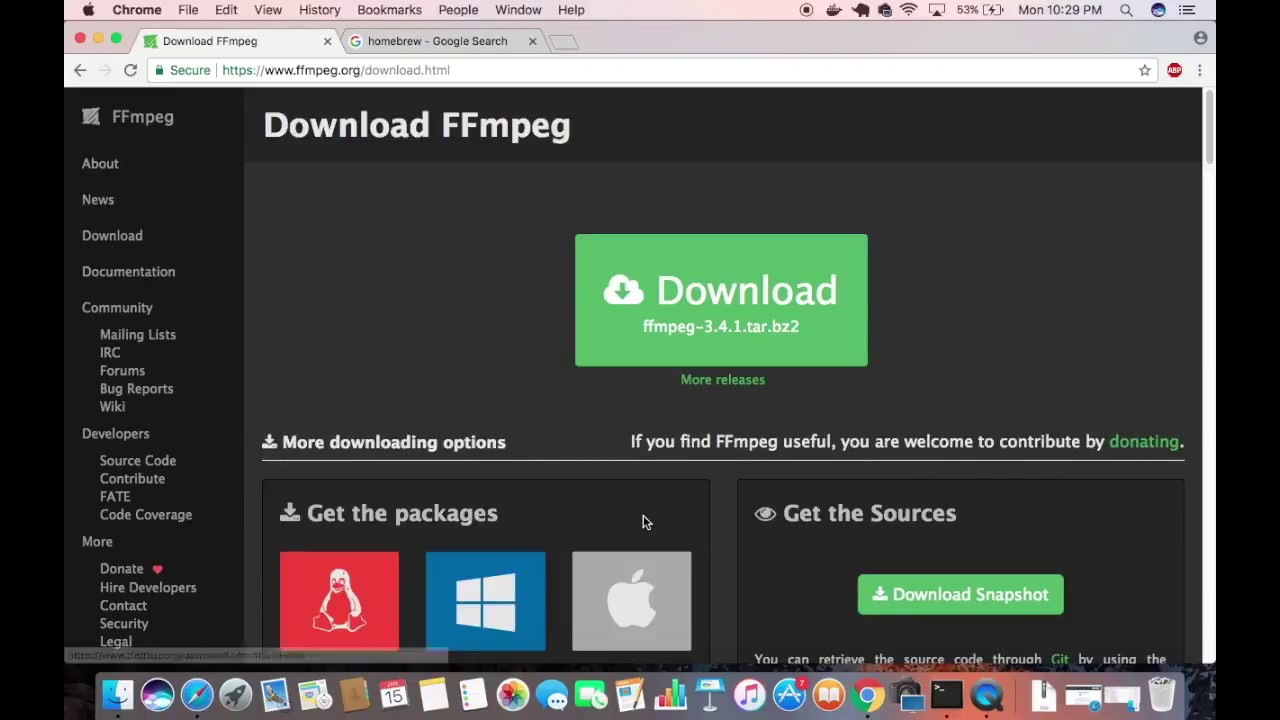This screenshot has height=720, width=1280.
Task: Click the Chrome profile avatar icon
Action: 1200,38
